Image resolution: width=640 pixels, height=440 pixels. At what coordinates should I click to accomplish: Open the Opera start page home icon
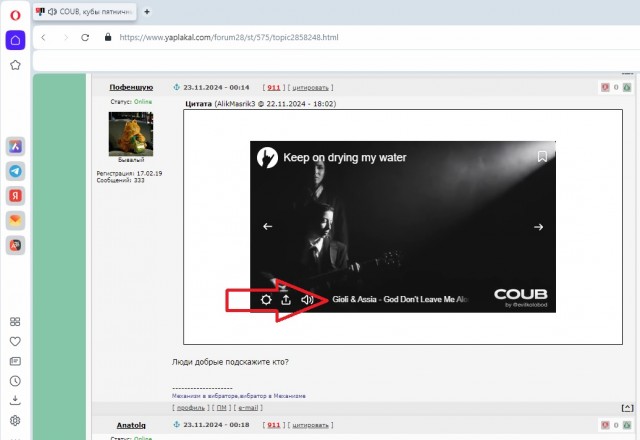pos(15,40)
